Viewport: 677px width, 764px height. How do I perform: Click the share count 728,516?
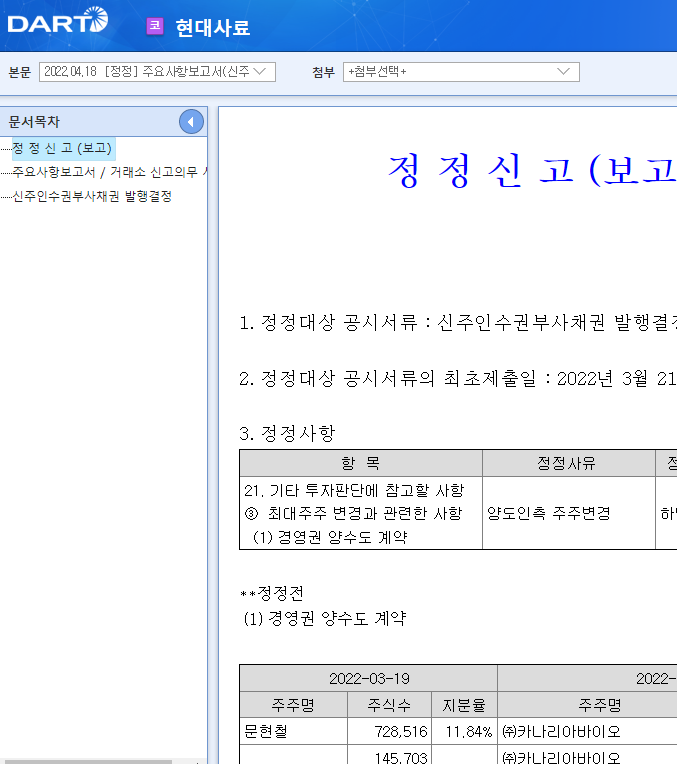point(401,731)
